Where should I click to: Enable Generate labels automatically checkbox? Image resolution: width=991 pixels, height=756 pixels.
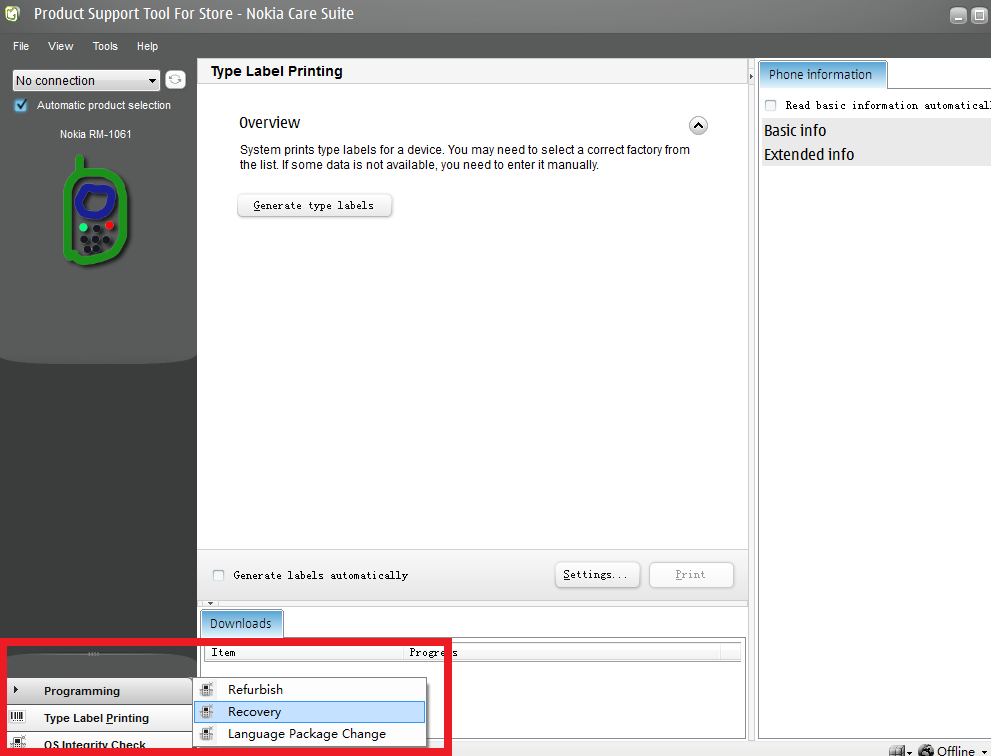click(x=219, y=575)
